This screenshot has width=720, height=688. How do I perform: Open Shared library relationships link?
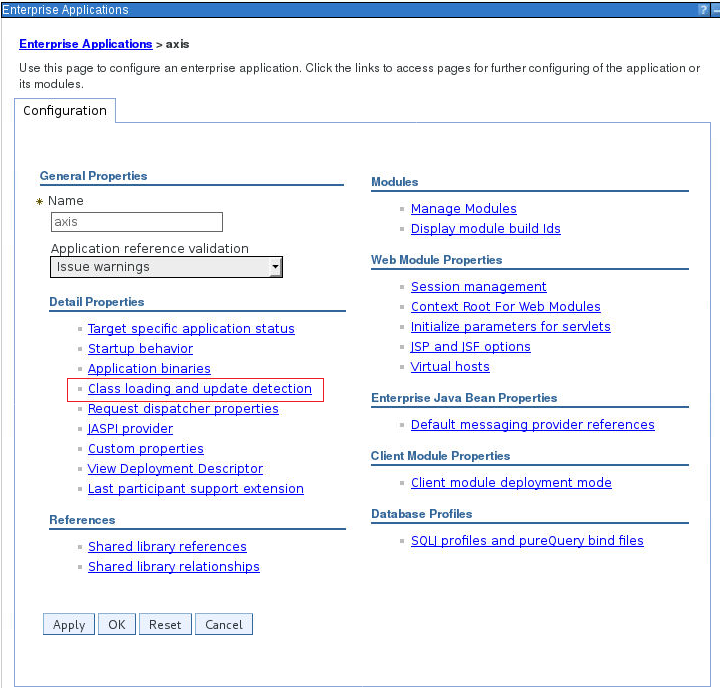pos(174,567)
